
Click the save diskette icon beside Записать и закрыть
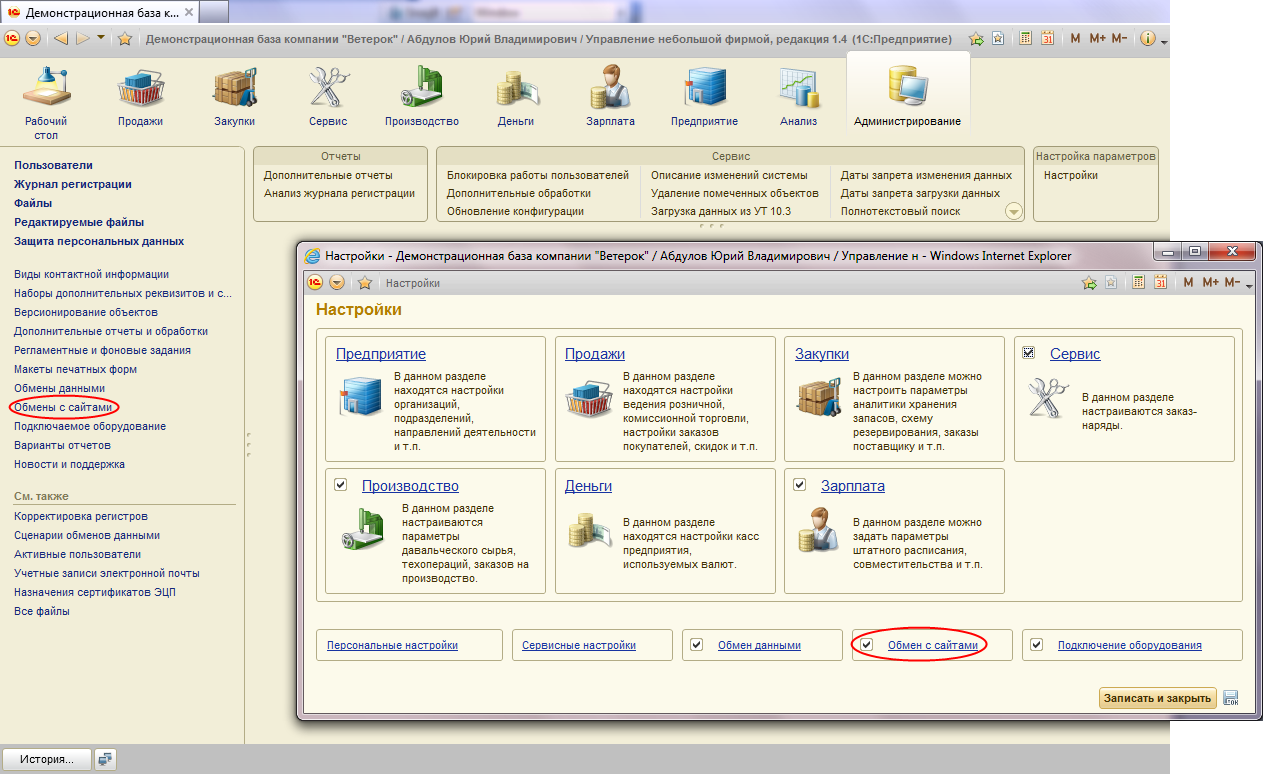tap(1231, 698)
